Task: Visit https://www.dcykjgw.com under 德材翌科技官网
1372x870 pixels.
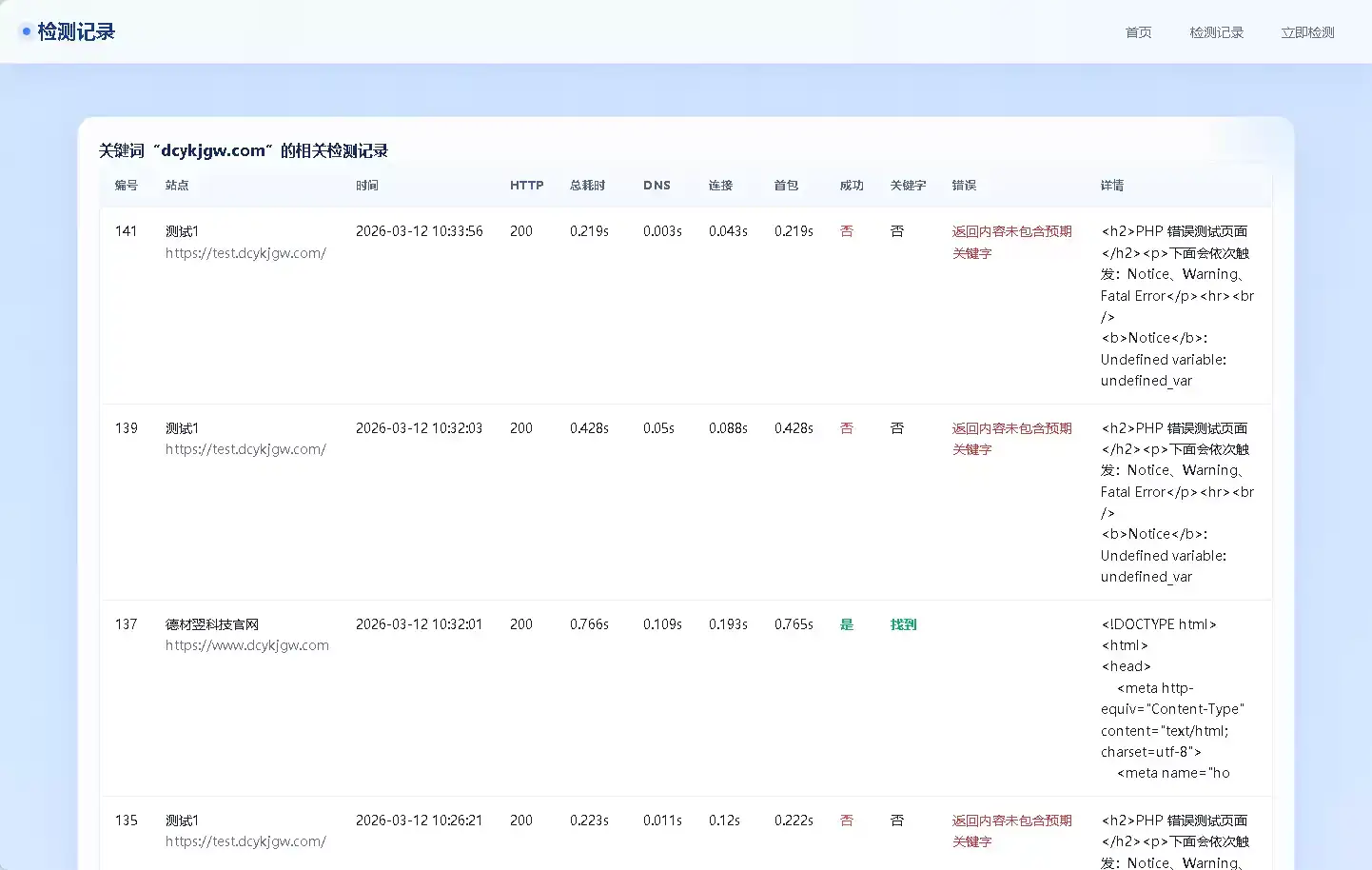Action: [246, 644]
